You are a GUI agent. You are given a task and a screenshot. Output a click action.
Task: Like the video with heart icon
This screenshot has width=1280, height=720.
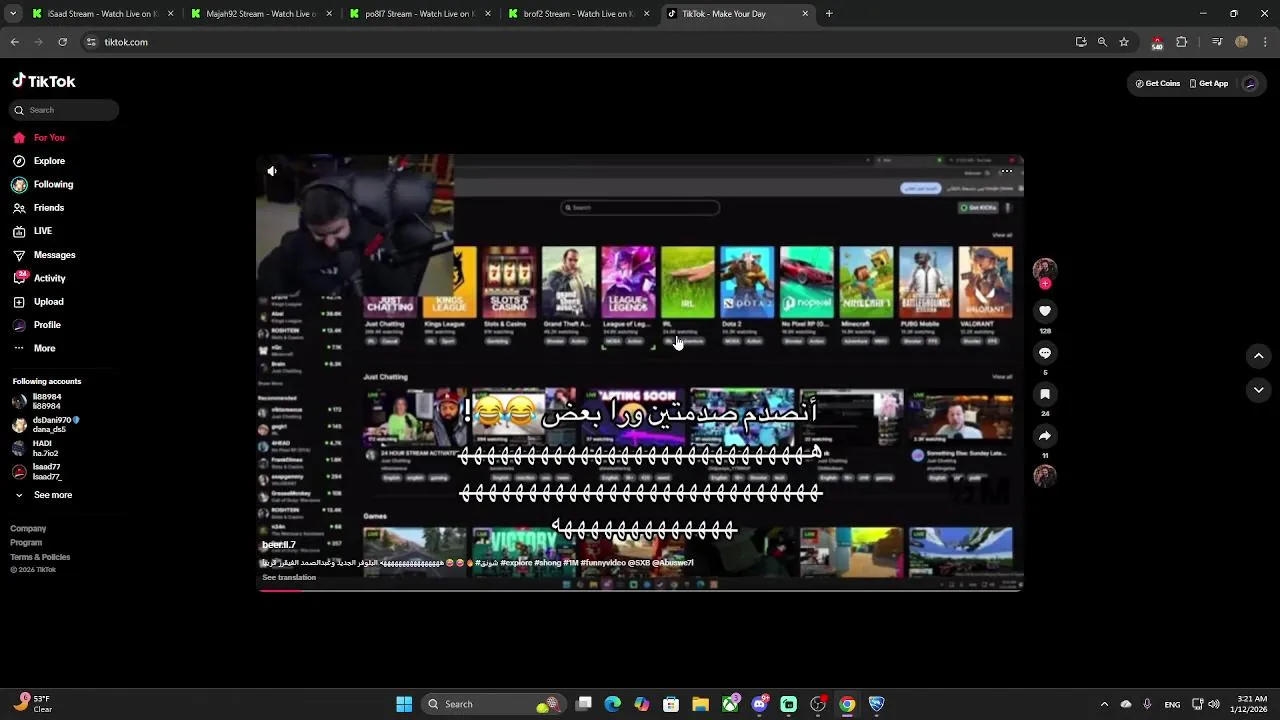tap(1045, 311)
